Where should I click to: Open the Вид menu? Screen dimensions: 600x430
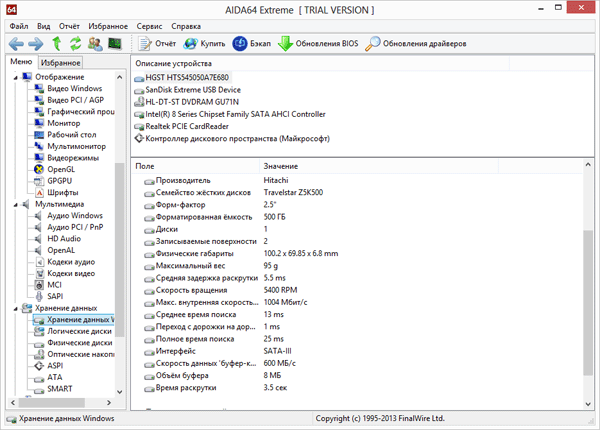(x=44, y=26)
